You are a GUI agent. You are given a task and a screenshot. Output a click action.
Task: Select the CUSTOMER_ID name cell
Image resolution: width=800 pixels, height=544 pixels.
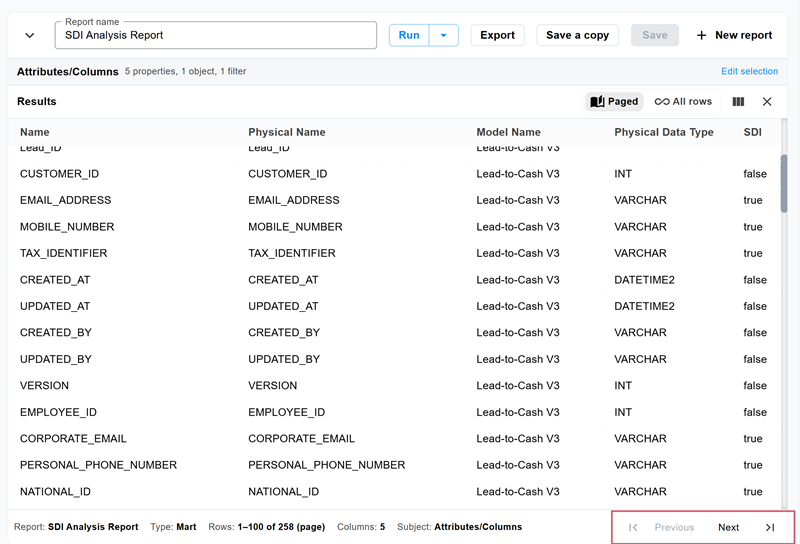pyautogui.click(x=59, y=174)
